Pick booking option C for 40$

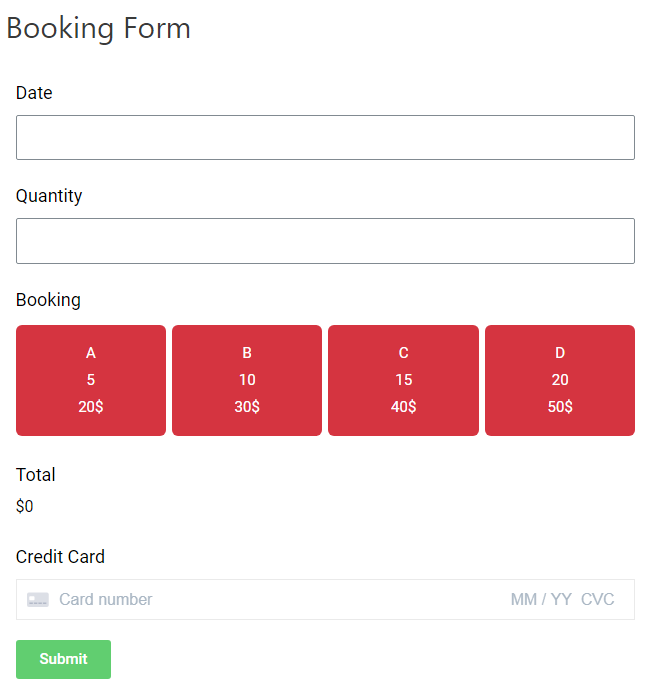tap(403, 380)
